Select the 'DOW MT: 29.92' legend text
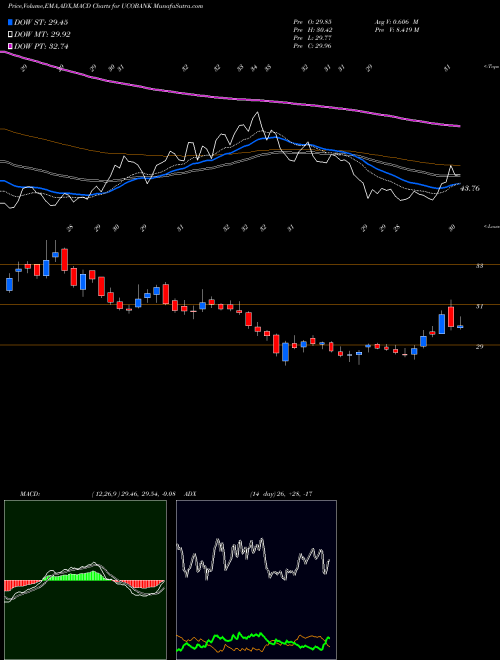The image size is (500, 660). point(42,35)
